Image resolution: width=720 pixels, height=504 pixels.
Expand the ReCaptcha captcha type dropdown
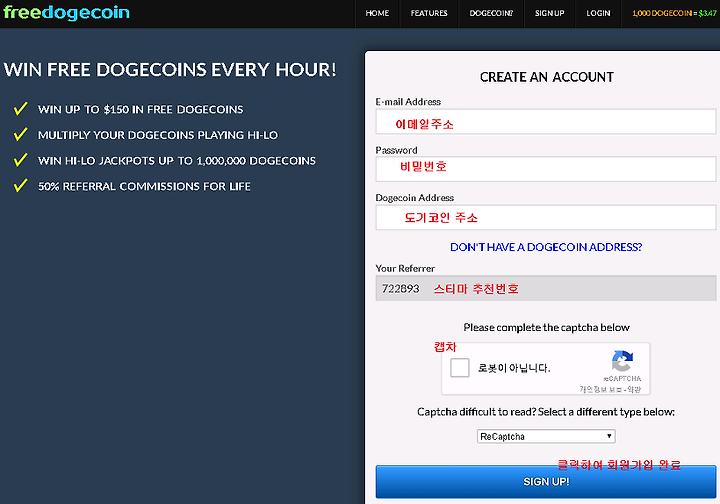[546, 436]
